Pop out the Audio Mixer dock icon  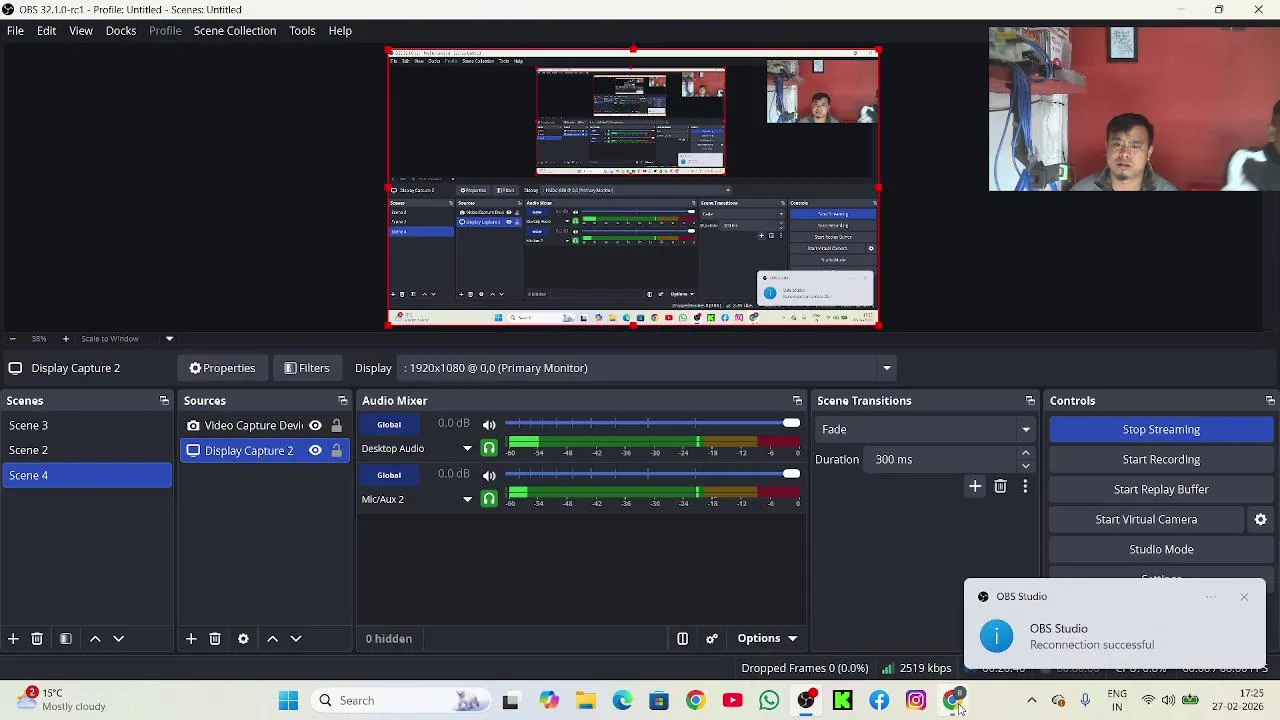point(797,400)
